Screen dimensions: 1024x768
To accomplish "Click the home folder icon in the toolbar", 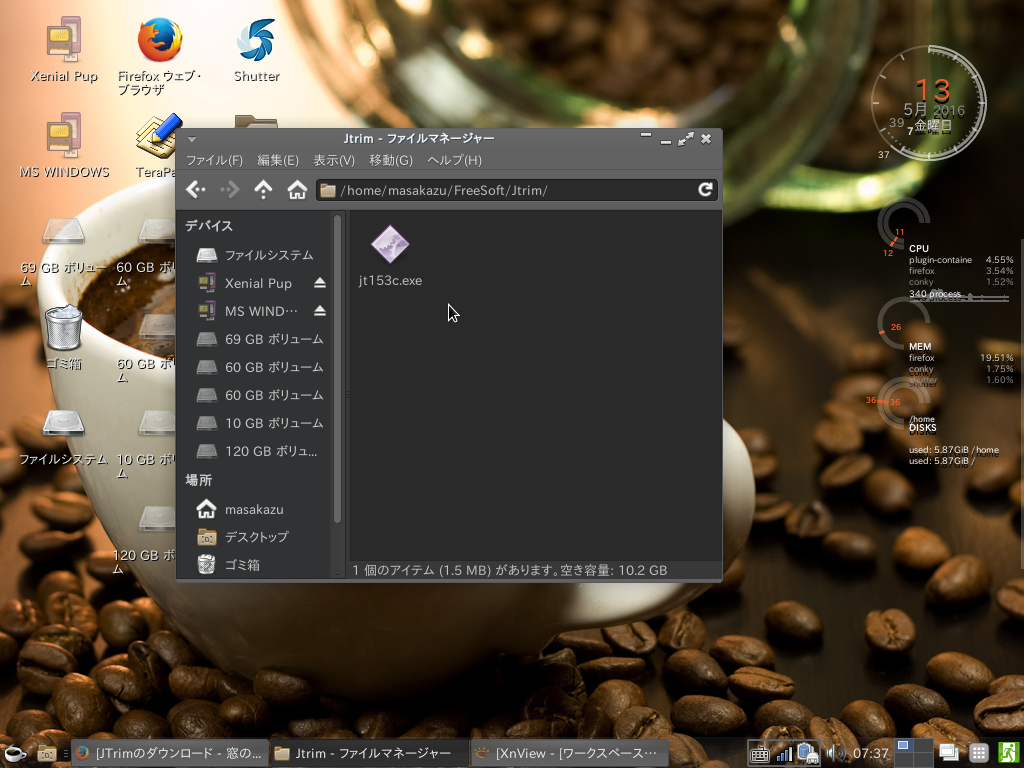I will pyautogui.click(x=297, y=189).
